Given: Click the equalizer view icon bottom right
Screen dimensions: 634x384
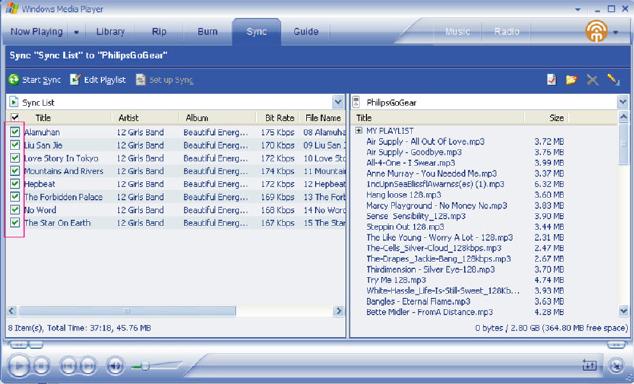Looking at the screenshot, I should (590, 365).
